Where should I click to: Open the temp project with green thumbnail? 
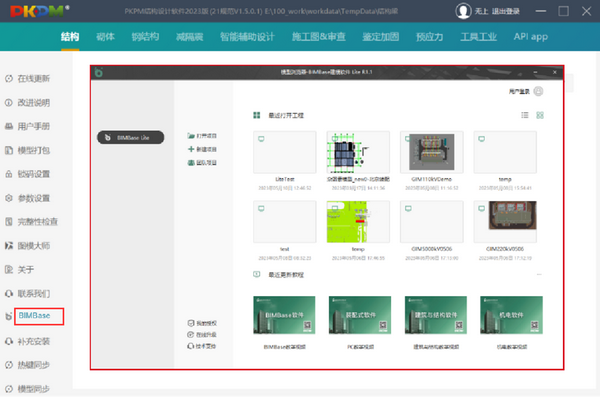pyautogui.click(x=358, y=222)
